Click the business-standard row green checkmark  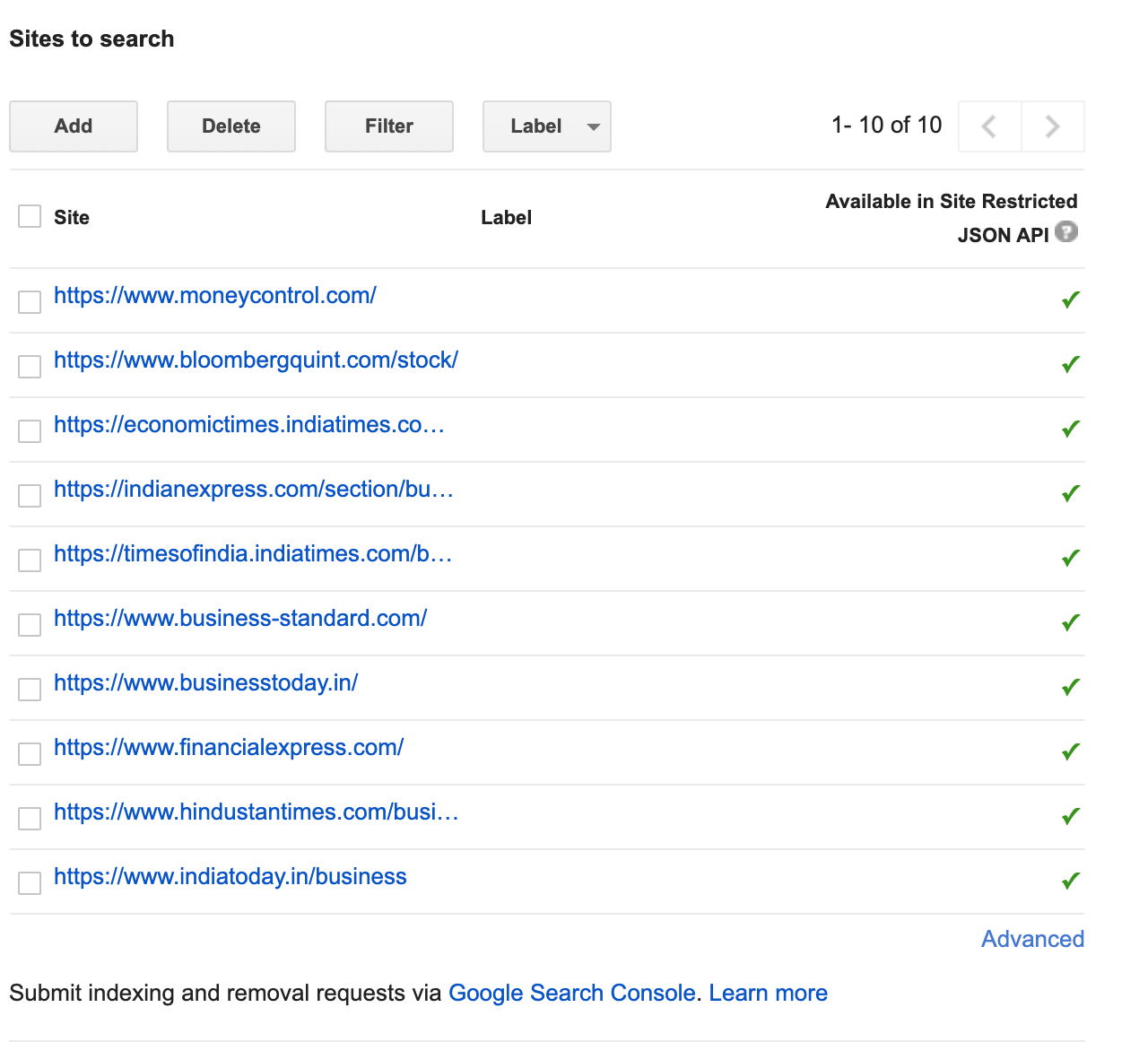(1071, 622)
